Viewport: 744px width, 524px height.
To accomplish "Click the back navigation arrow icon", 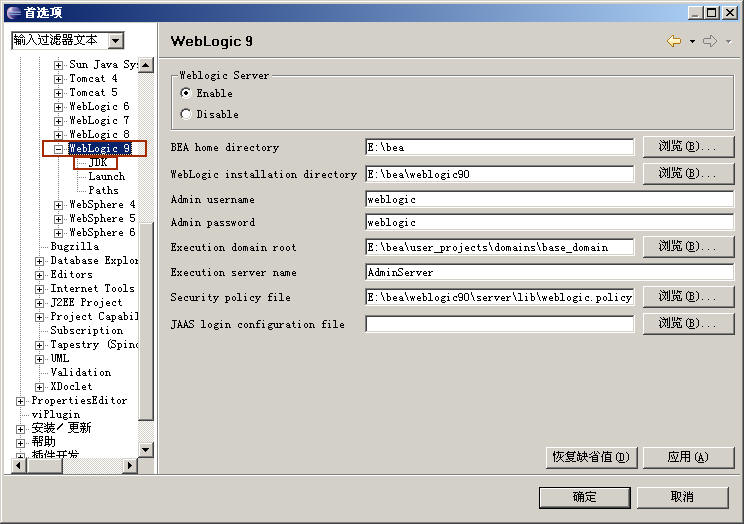I will click(674, 41).
